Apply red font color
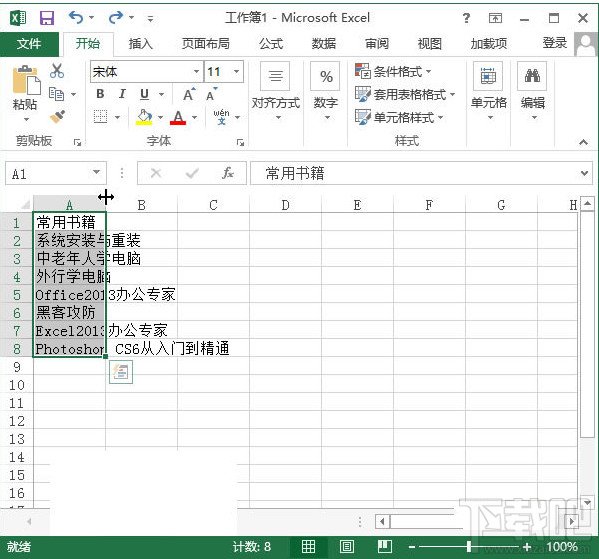599x559 pixels. pyautogui.click(x=178, y=117)
